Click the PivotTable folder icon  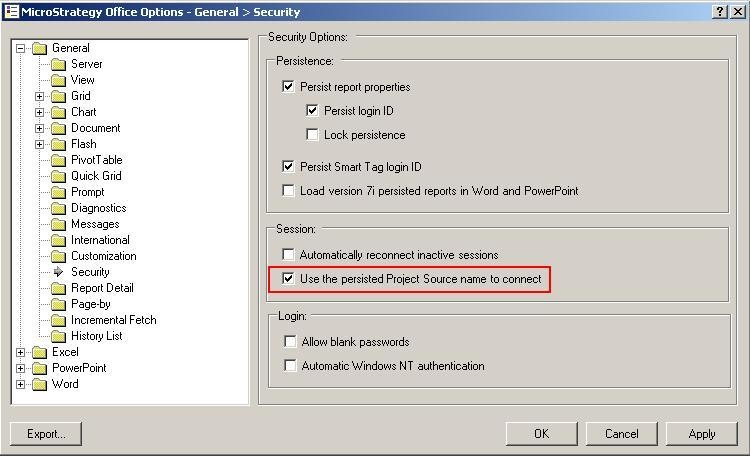pyautogui.click(x=58, y=160)
